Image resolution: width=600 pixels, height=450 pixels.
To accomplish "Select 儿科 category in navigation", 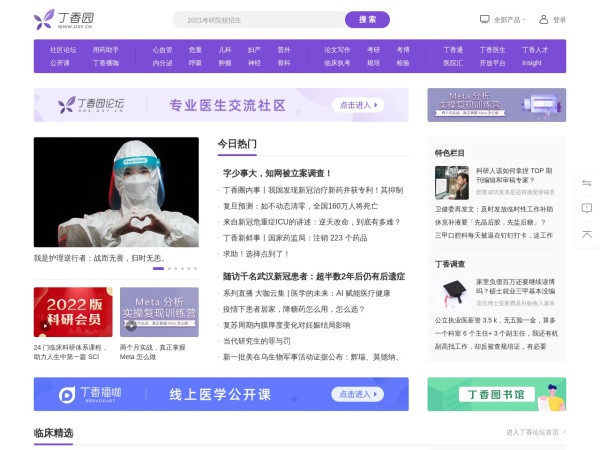I will (225, 50).
